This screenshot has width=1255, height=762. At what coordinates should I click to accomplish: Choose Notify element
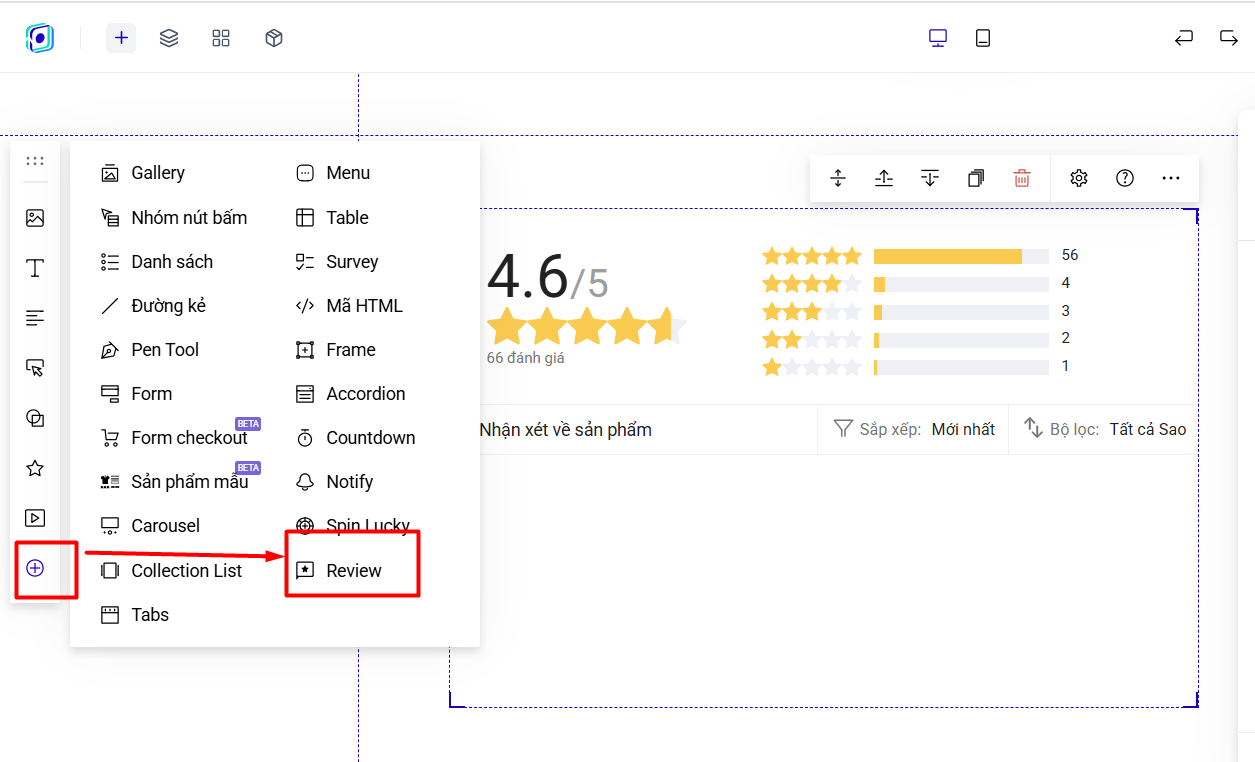(335, 482)
